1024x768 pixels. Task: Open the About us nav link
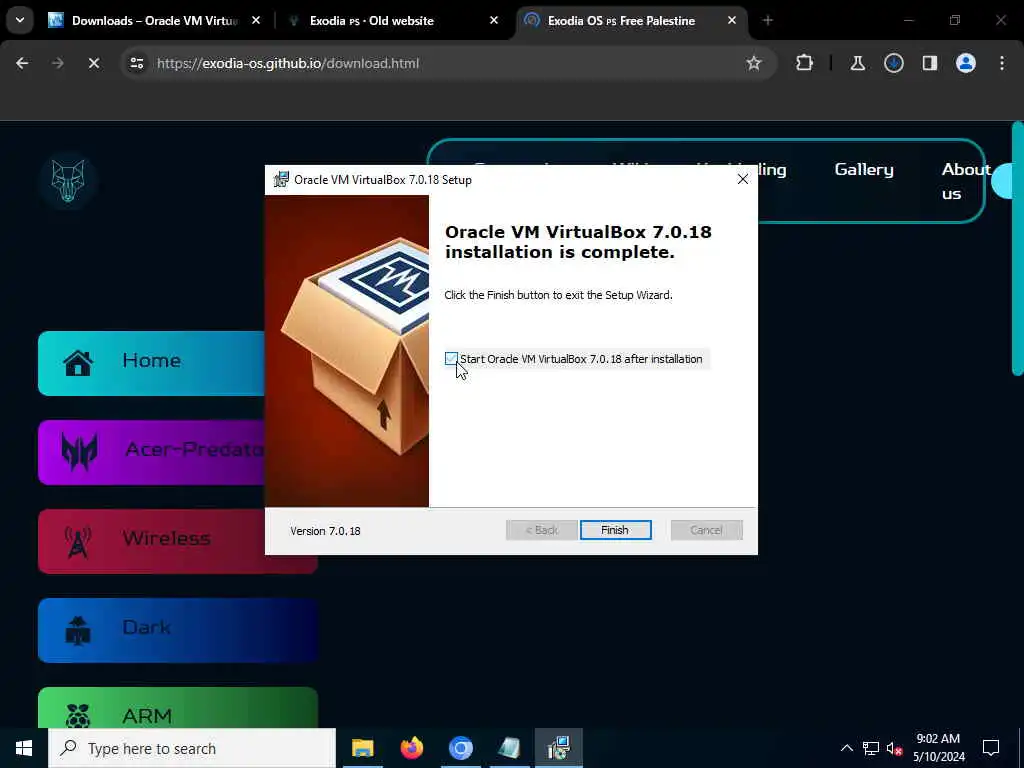(x=965, y=181)
